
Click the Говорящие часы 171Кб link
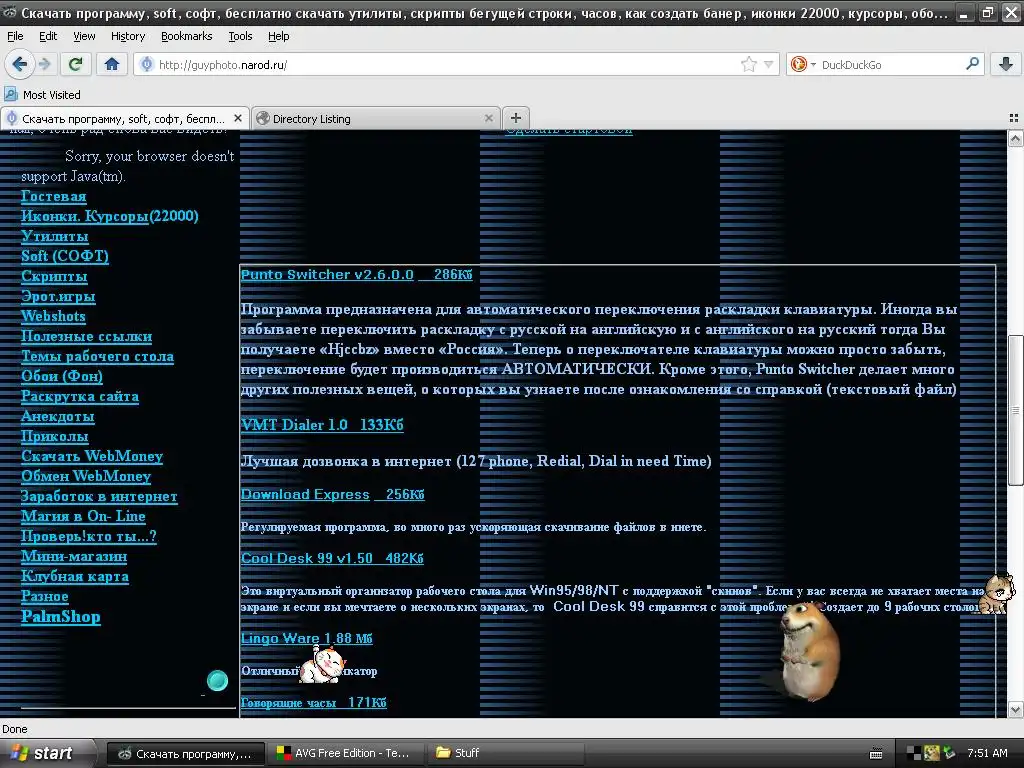point(313,703)
